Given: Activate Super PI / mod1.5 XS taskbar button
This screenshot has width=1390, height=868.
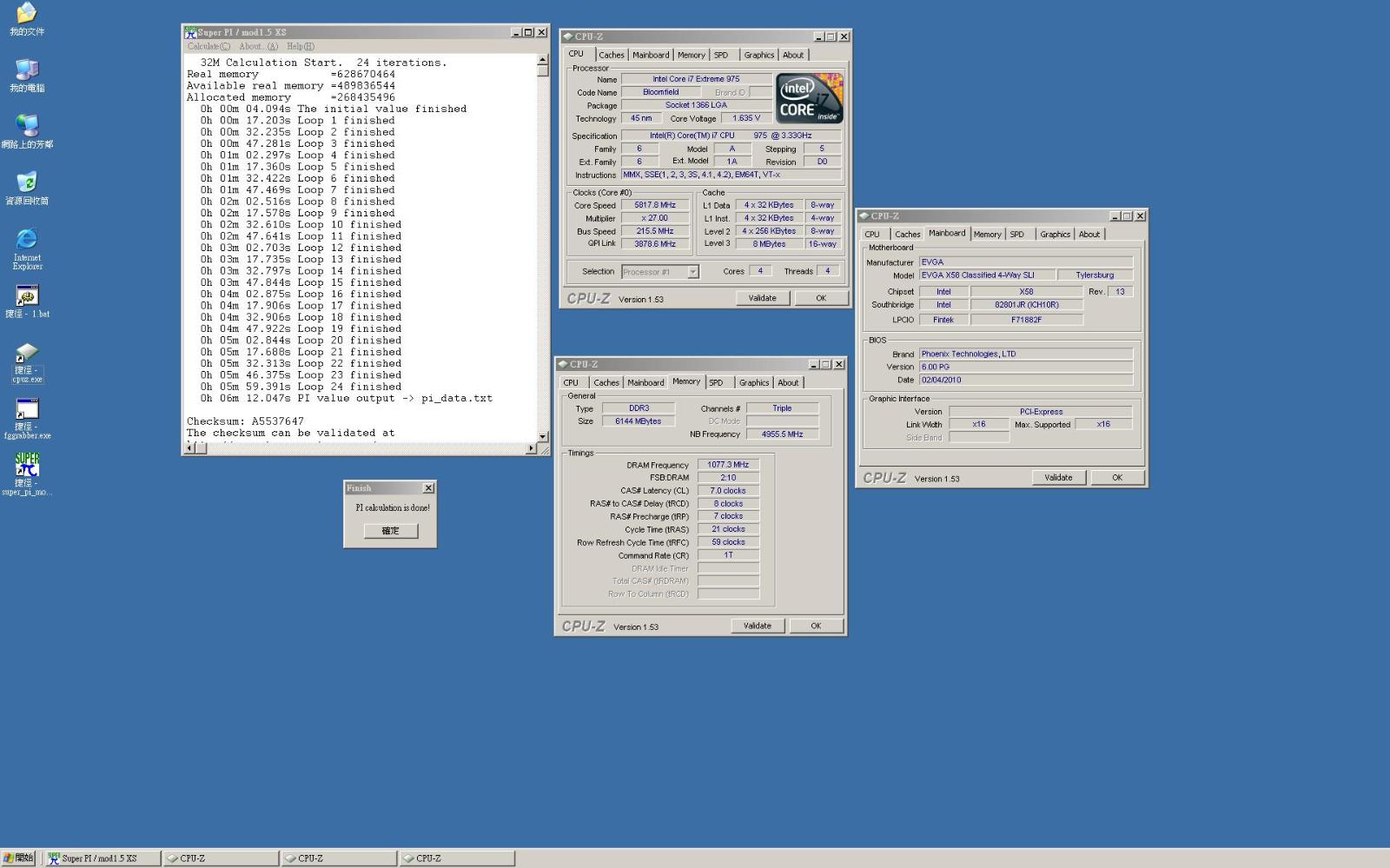Looking at the screenshot, I should (103, 858).
